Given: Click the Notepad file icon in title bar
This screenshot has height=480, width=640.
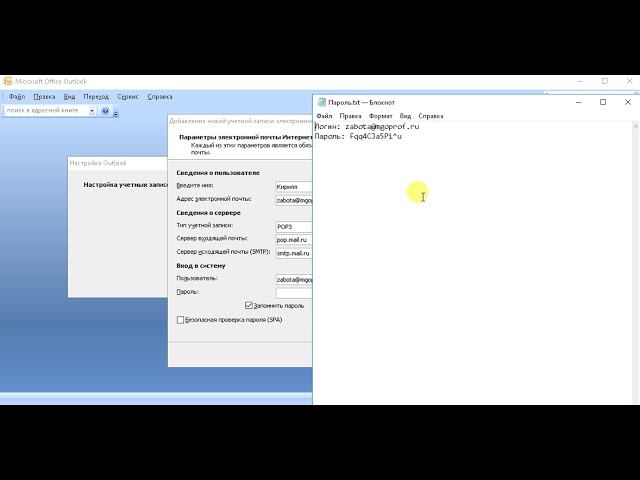Looking at the screenshot, I should (x=322, y=102).
